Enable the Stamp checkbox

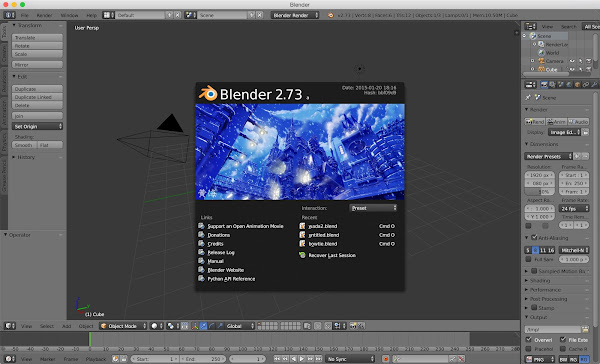[x=534, y=307]
